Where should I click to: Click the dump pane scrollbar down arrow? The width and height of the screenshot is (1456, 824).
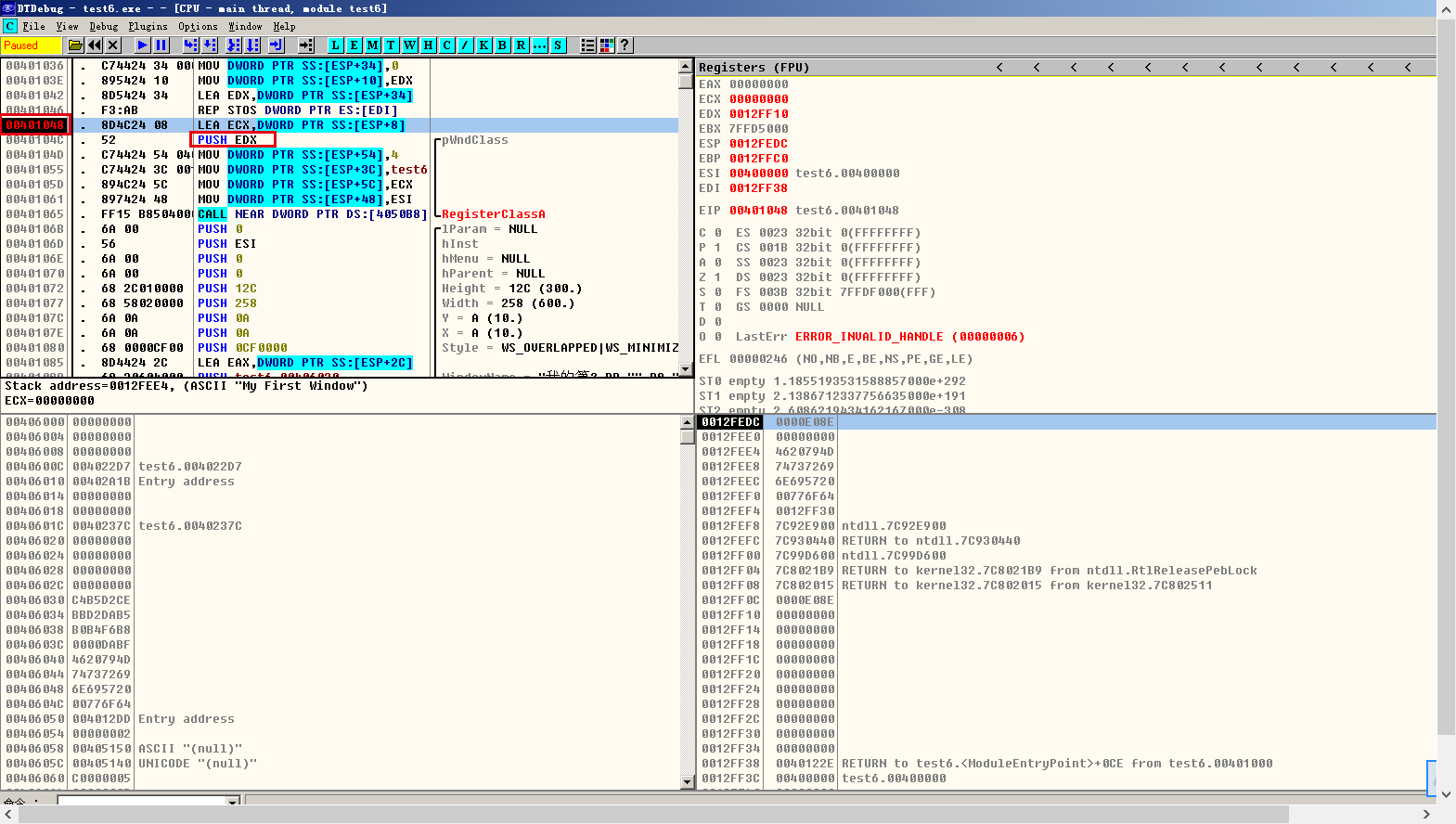(x=688, y=781)
